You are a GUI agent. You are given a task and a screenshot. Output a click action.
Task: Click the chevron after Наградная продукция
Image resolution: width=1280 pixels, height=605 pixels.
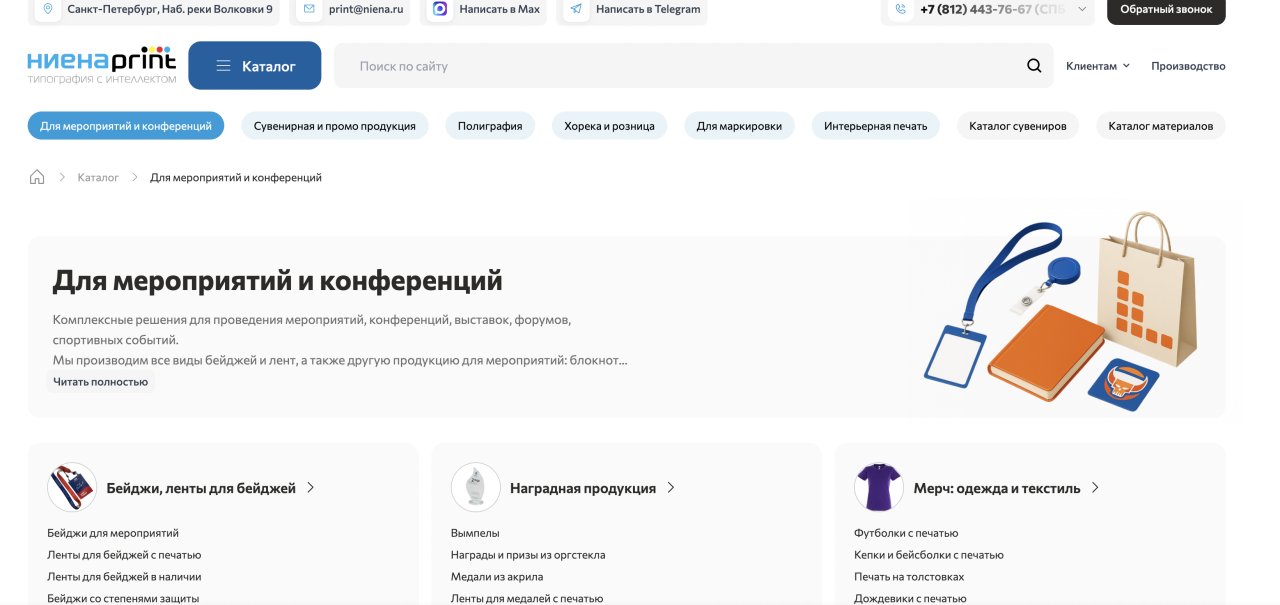(x=671, y=488)
